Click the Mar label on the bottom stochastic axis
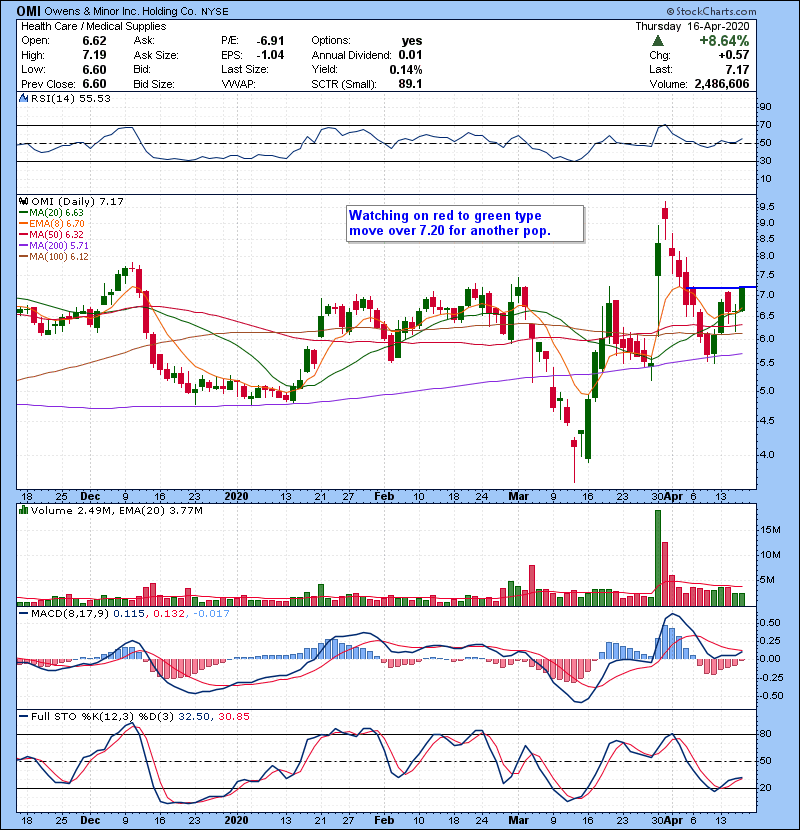Image resolution: width=800 pixels, height=830 pixels. tap(518, 820)
